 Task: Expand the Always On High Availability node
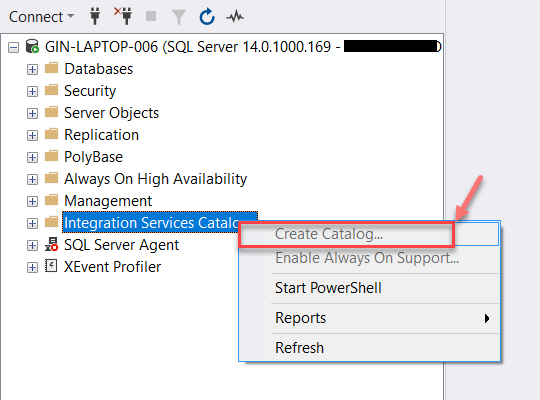(32, 179)
